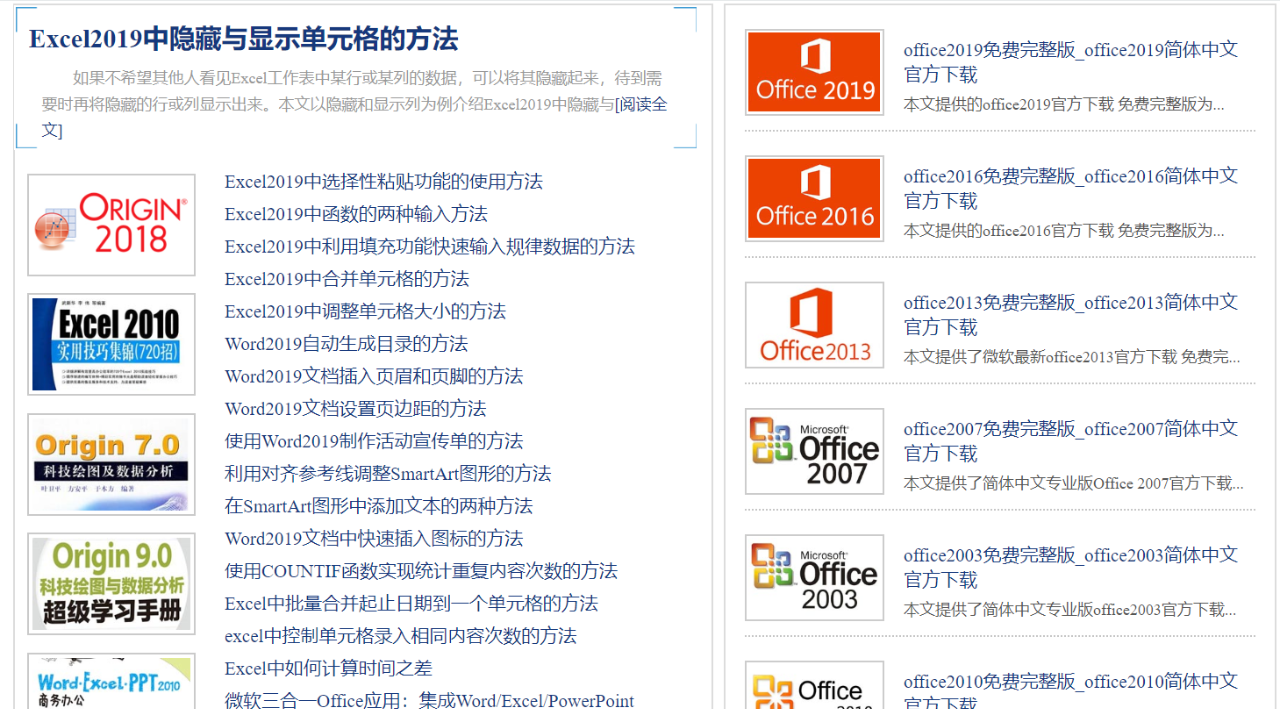
Task: Open the Office2013 logo thumbnail
Action: point(814,325)
